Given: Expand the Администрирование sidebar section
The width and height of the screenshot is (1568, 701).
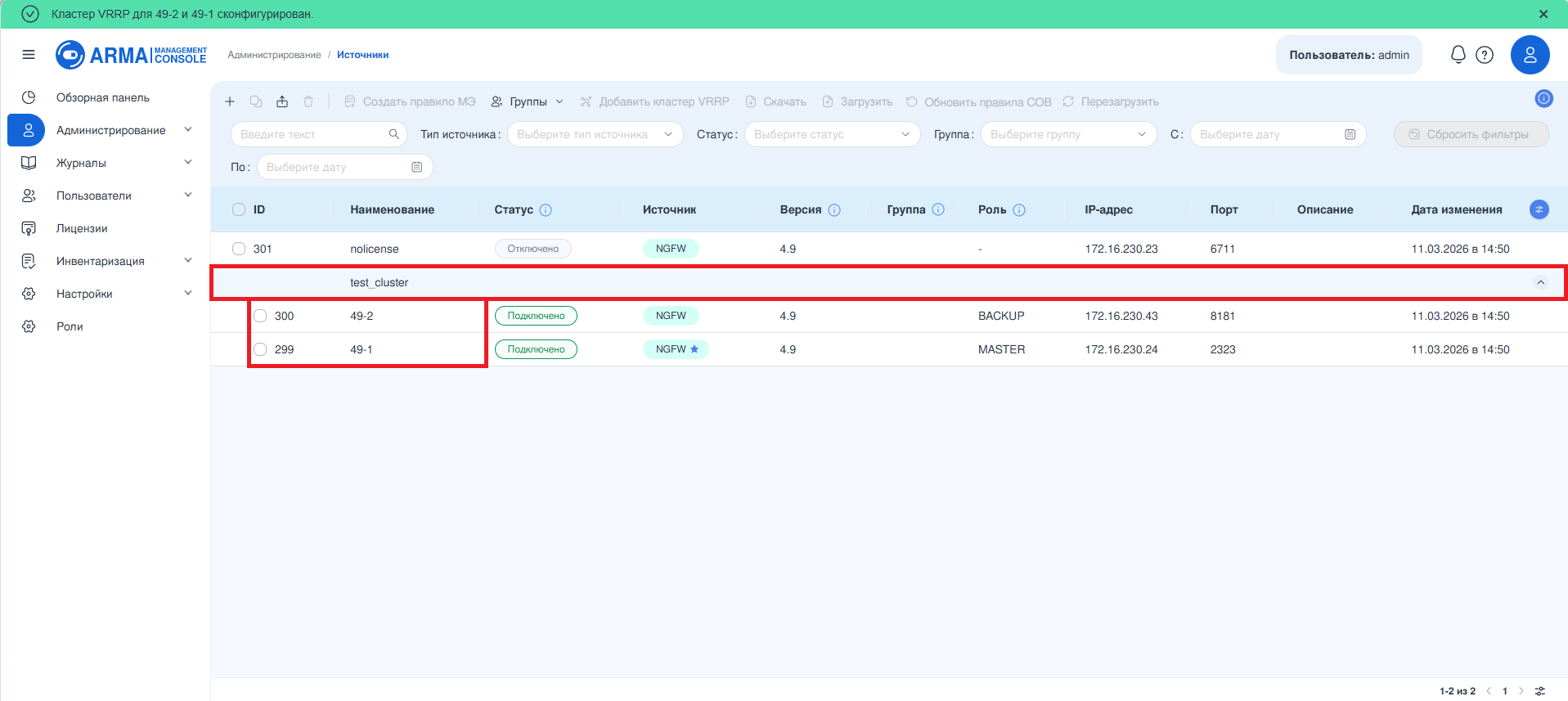Looking at the screenshot, I should [x=188, y=130].
